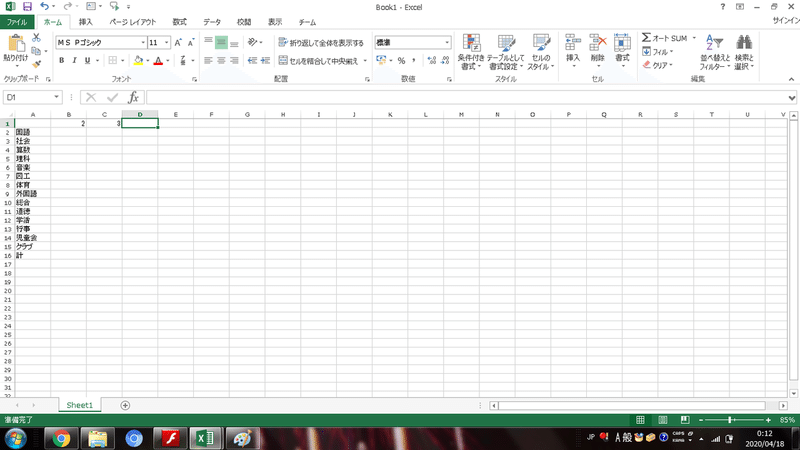Toggle top vertical alignment

point(208,42)
